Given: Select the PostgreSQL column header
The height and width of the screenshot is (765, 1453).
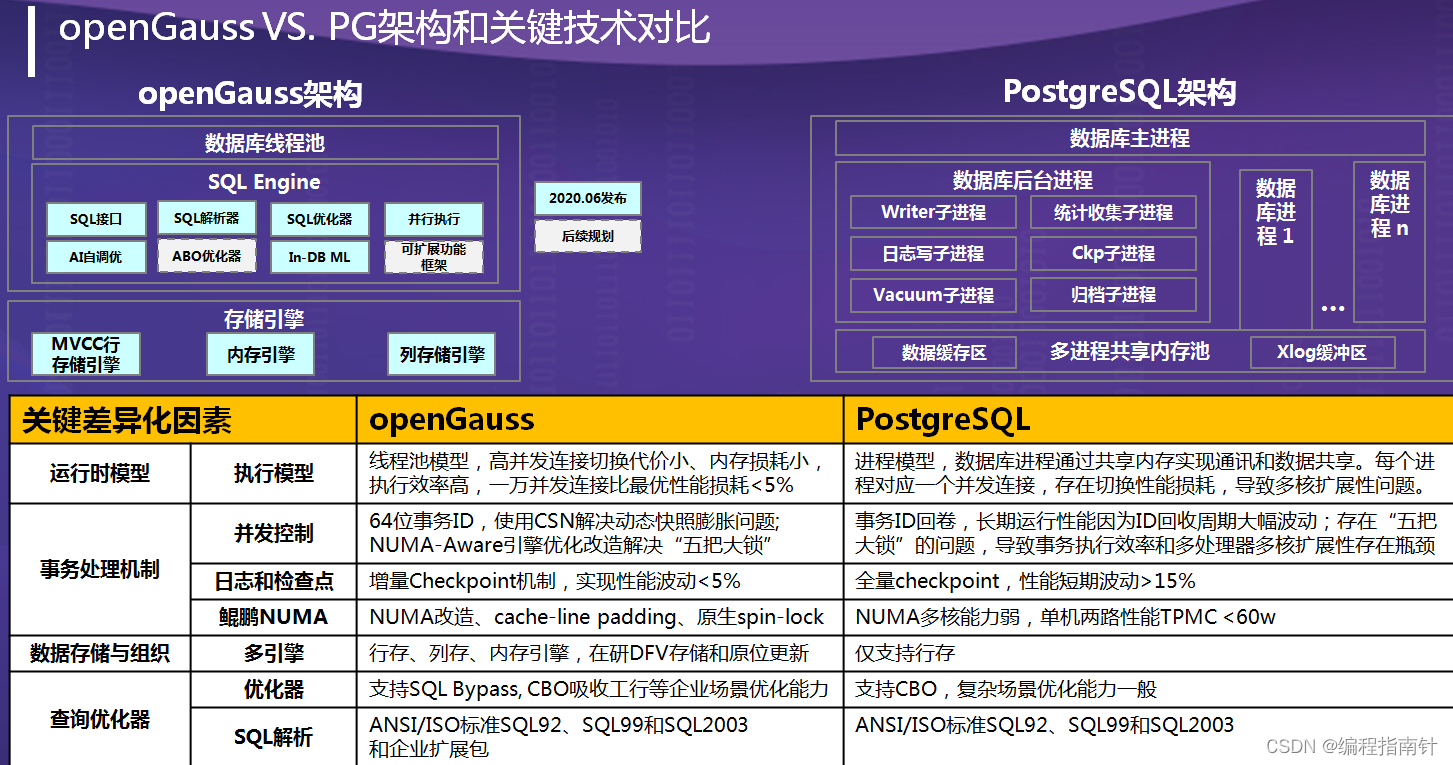Looking at the screenshot, I should click(942, 419).
